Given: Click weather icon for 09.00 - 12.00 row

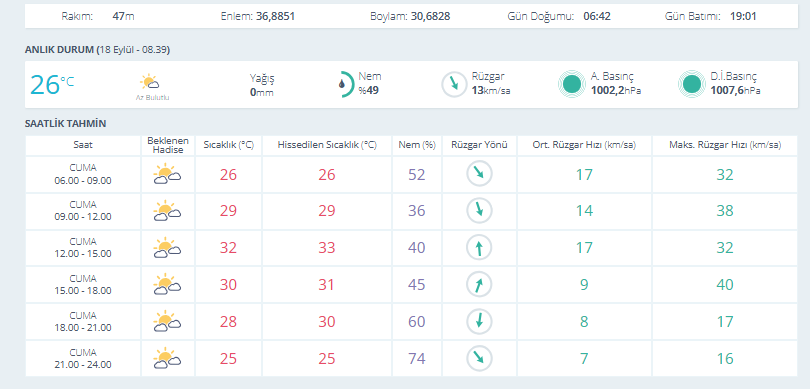Looking at the screenshot, I should pos(167,211).
